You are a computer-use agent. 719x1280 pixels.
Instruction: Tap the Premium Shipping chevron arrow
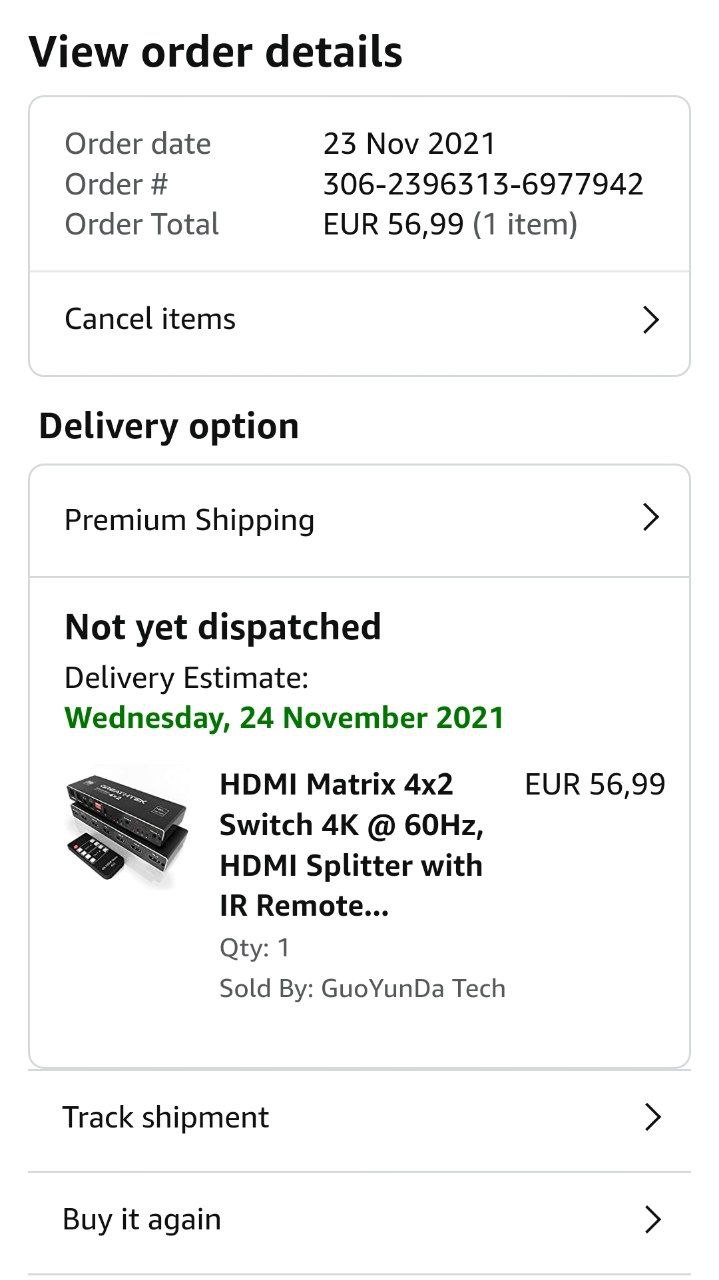click(651, 518)
